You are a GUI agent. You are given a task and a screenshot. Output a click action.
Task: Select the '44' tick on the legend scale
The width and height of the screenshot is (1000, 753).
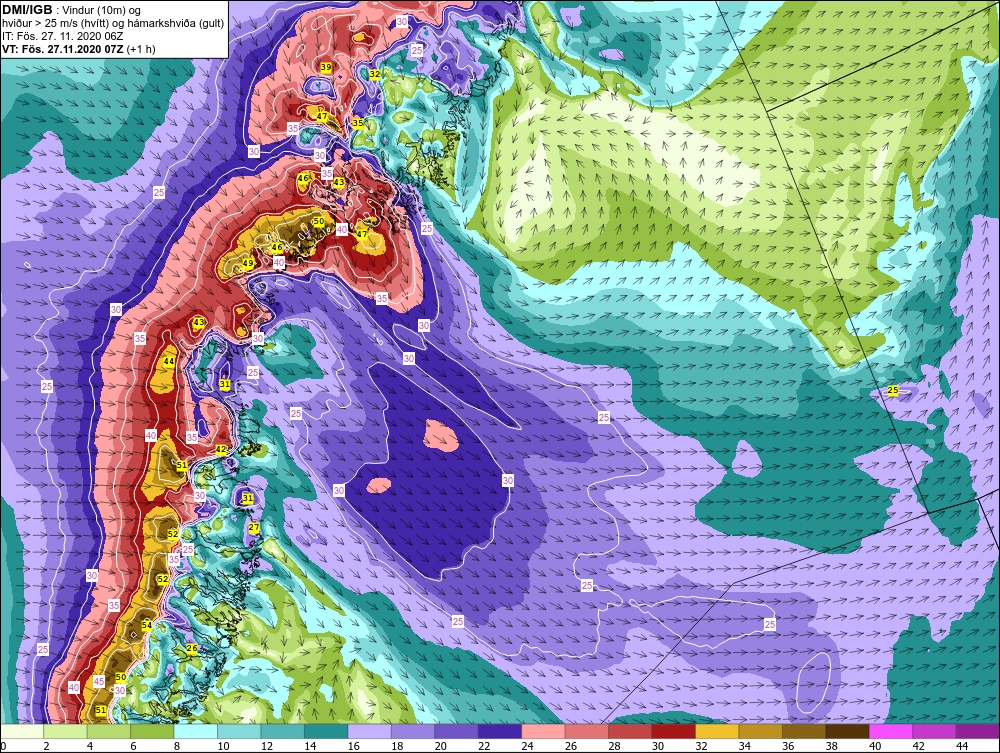962,746
